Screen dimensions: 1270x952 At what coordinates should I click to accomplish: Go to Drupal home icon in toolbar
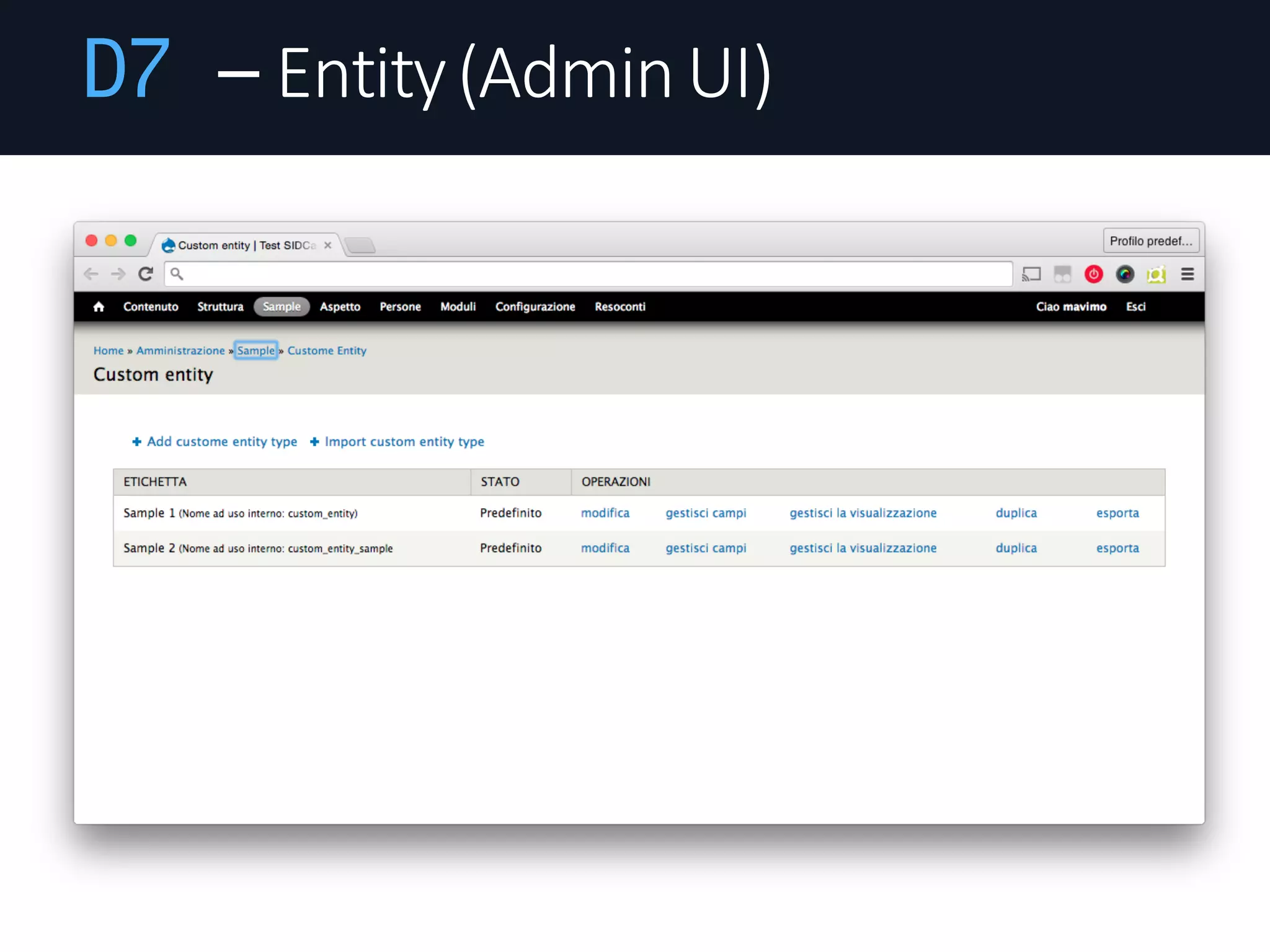[x=99, y=307]
